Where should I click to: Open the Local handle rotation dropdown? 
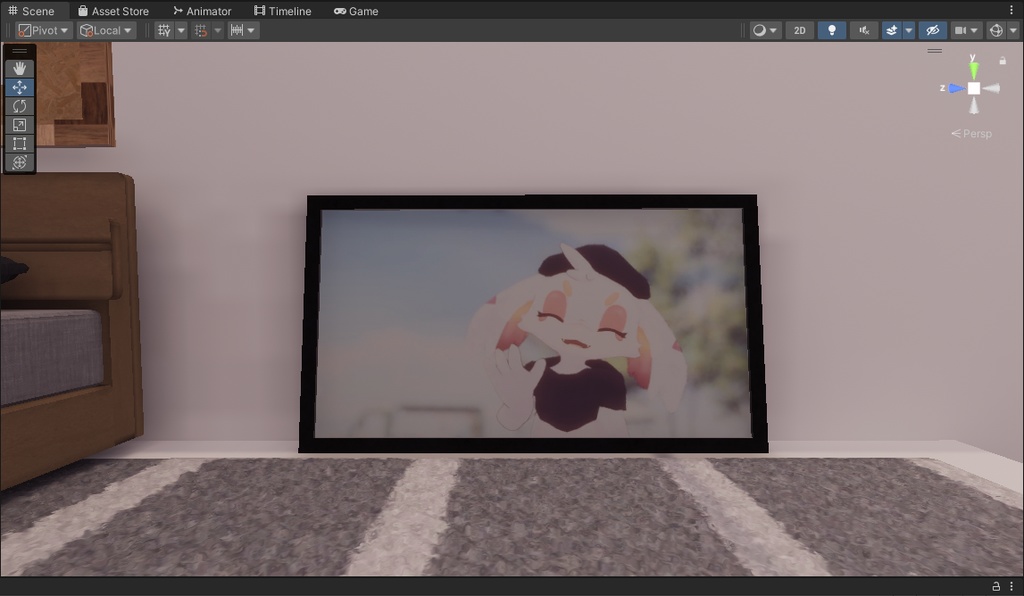pos(104,30)
